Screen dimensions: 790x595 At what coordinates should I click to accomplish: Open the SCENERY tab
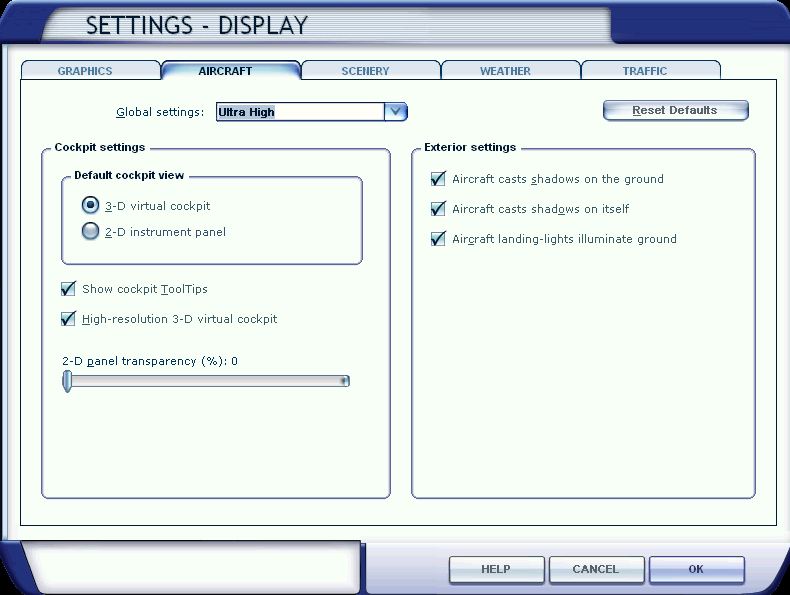365,71
